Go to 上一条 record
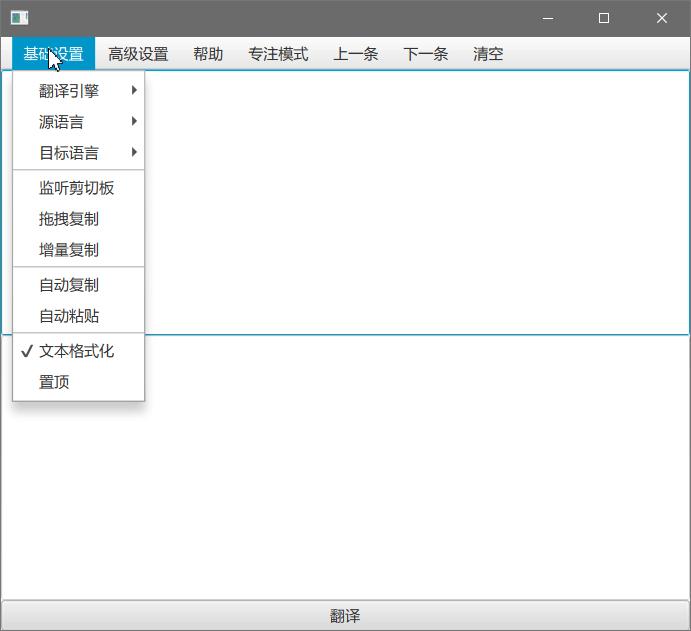Viewport: 691px width, 631px height. [356, 54]
